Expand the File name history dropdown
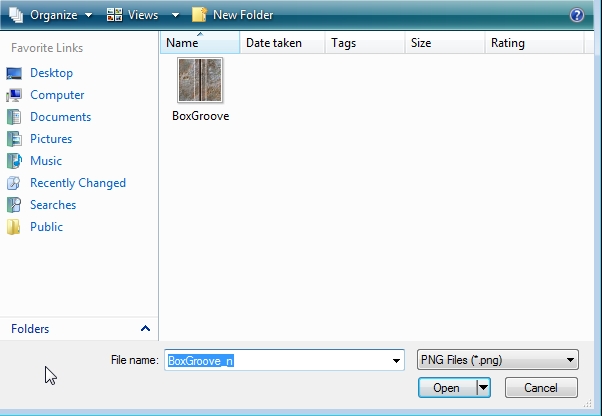 [397, 360]
